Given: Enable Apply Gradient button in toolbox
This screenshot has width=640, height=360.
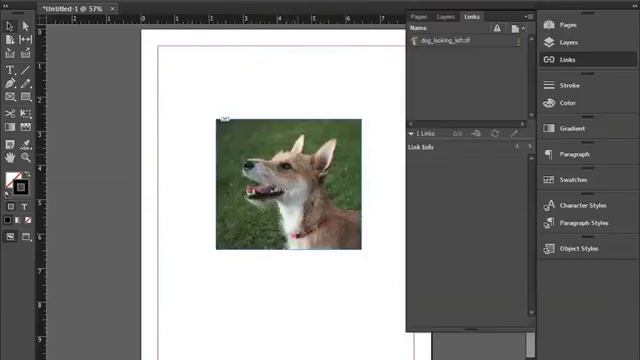Looking at the screenshot, I should pyautogui.click(x=17, y=220).
